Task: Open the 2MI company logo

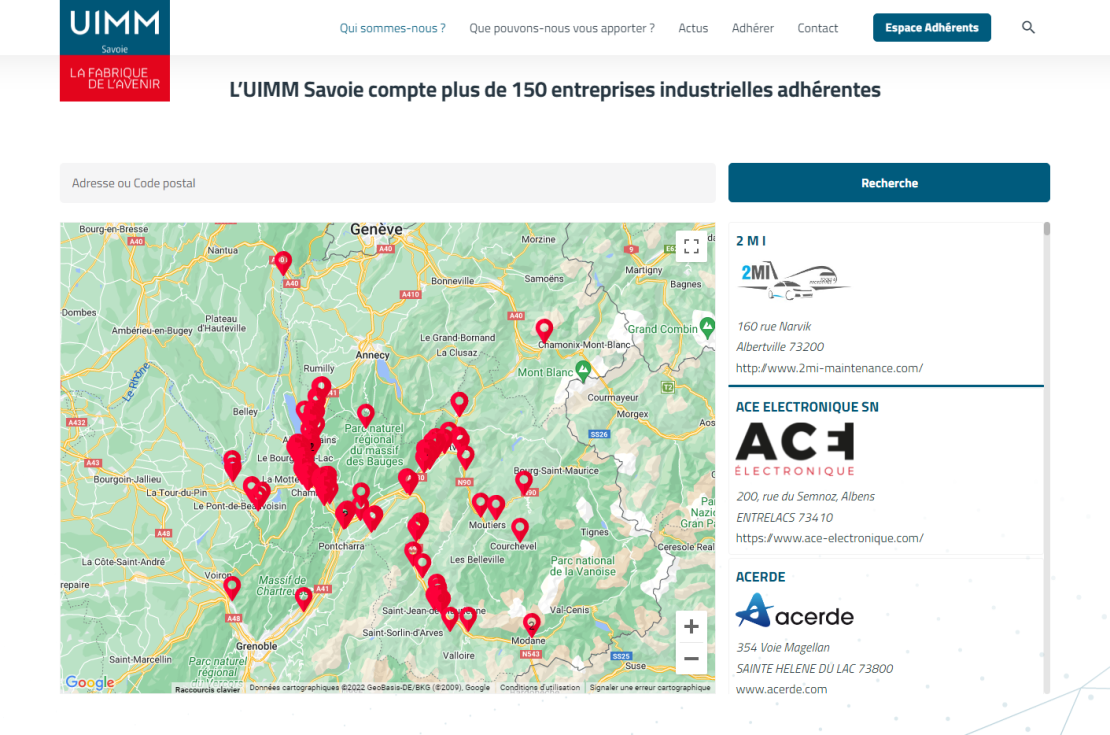Action: point(794,280)
